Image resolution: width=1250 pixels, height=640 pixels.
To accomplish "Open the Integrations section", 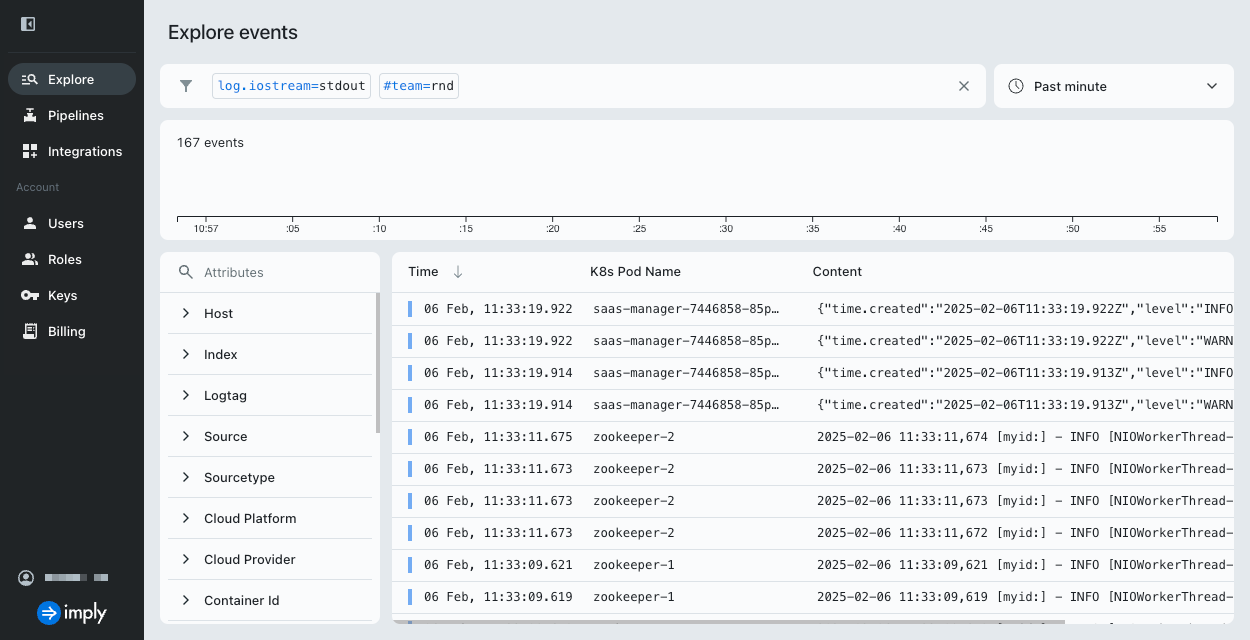I will point(72,151).
